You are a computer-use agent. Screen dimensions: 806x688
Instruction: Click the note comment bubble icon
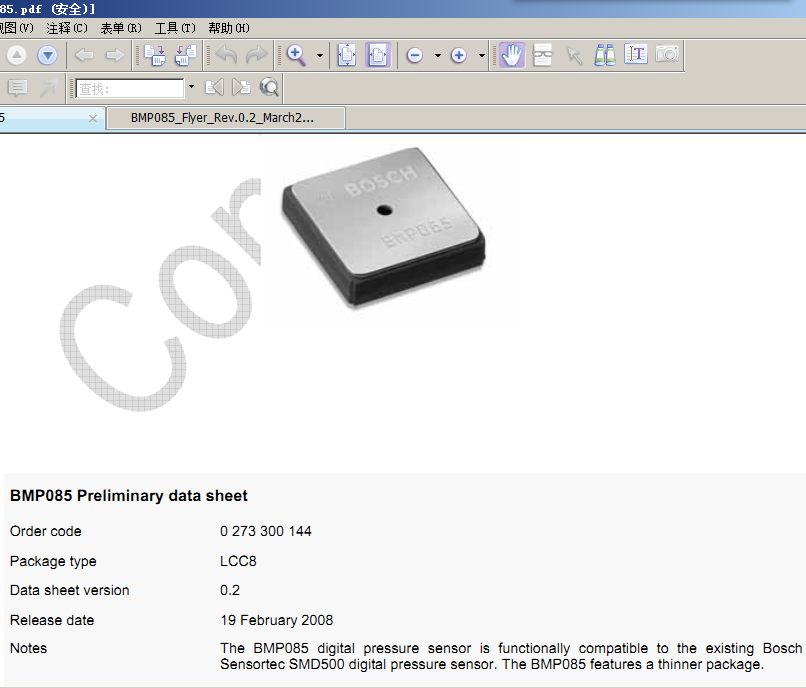click(x=17, y=88)
